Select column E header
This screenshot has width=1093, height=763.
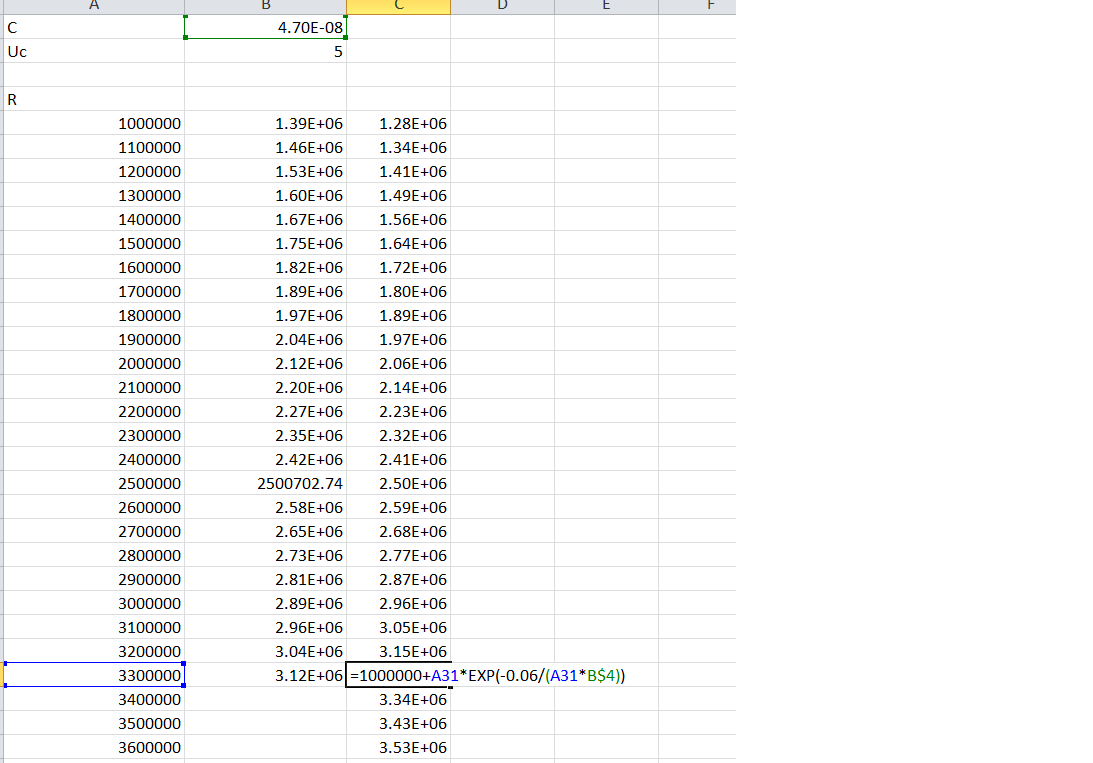click(606, 6)
